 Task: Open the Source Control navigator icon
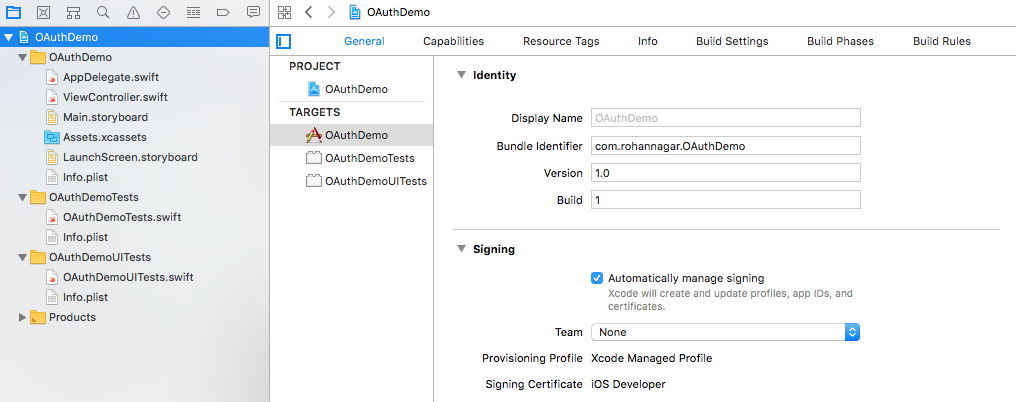tap(43, 12)
